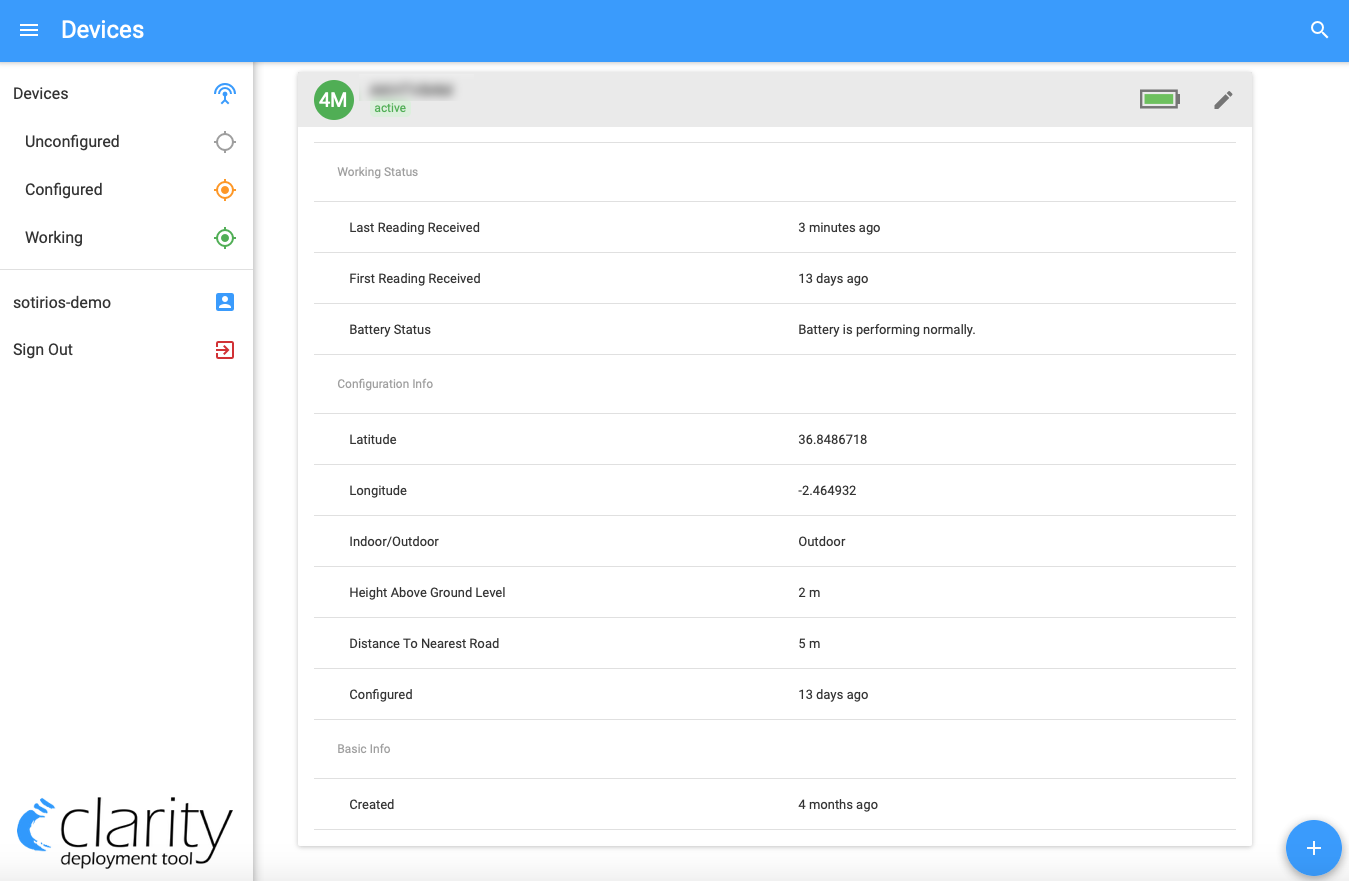Click the gray Unconfigured target icon
Image resolution: width=1349 pixels, height=881 pixels.
point(225,142)
